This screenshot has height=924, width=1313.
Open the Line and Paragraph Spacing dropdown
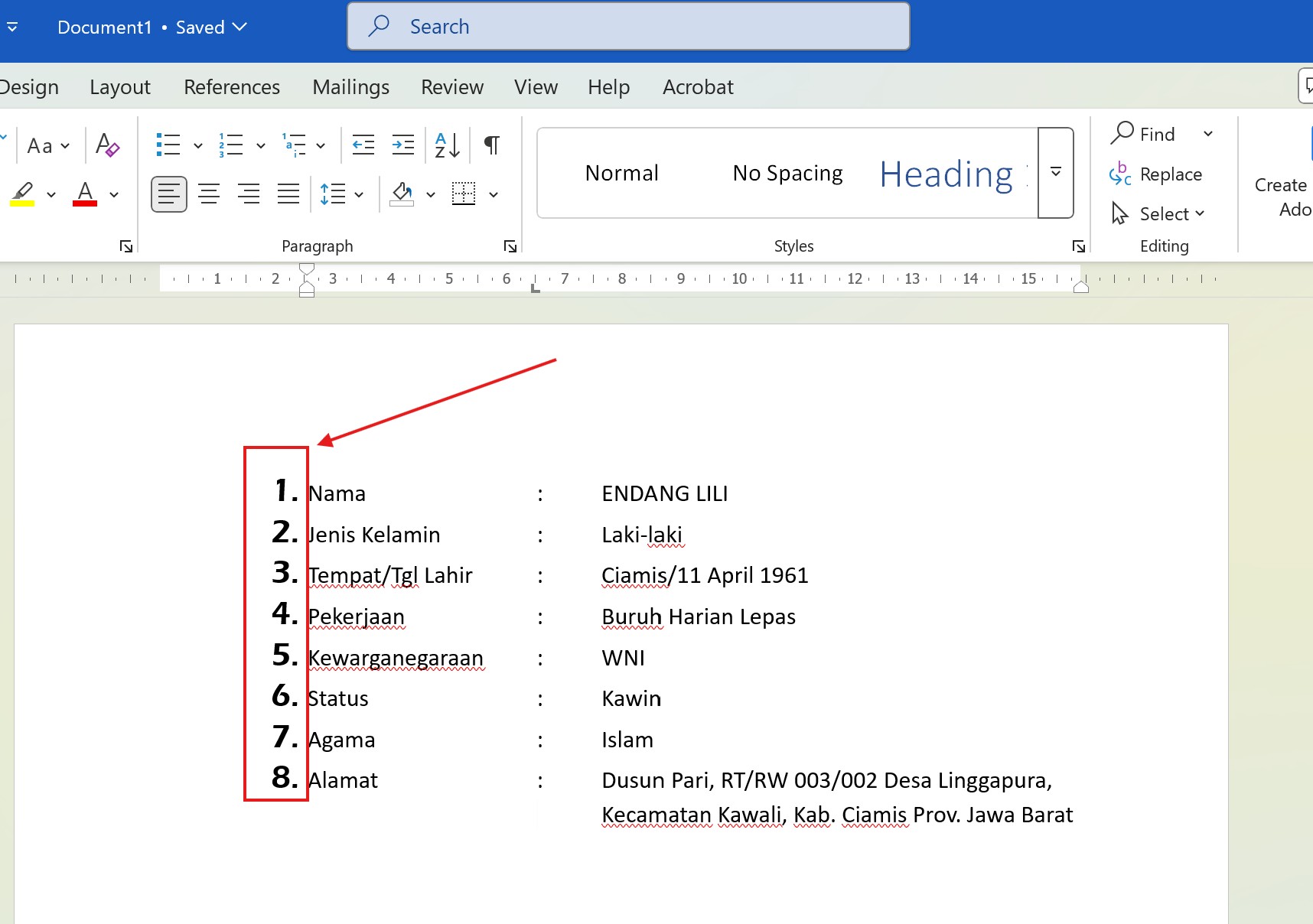(341, 194)
